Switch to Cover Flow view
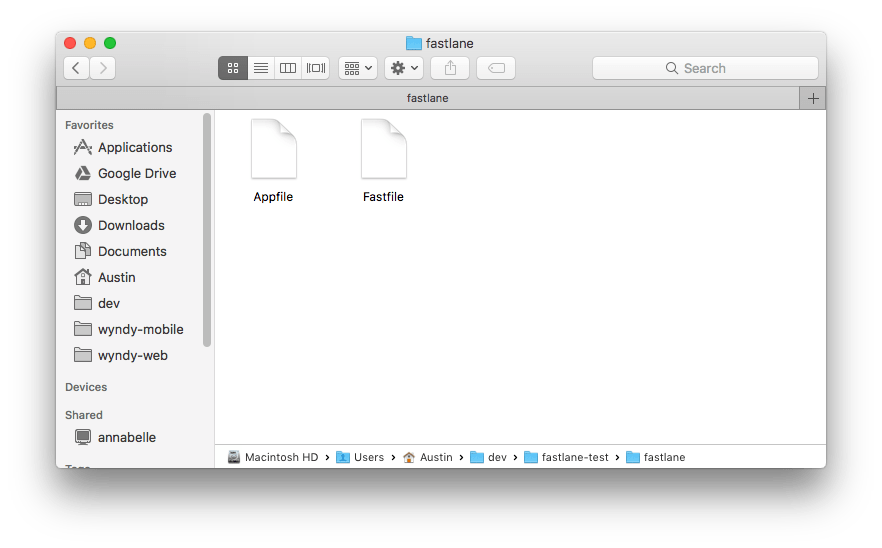Image resolution: width=882 pixels, height=548 pixels. tap(316, 68)
